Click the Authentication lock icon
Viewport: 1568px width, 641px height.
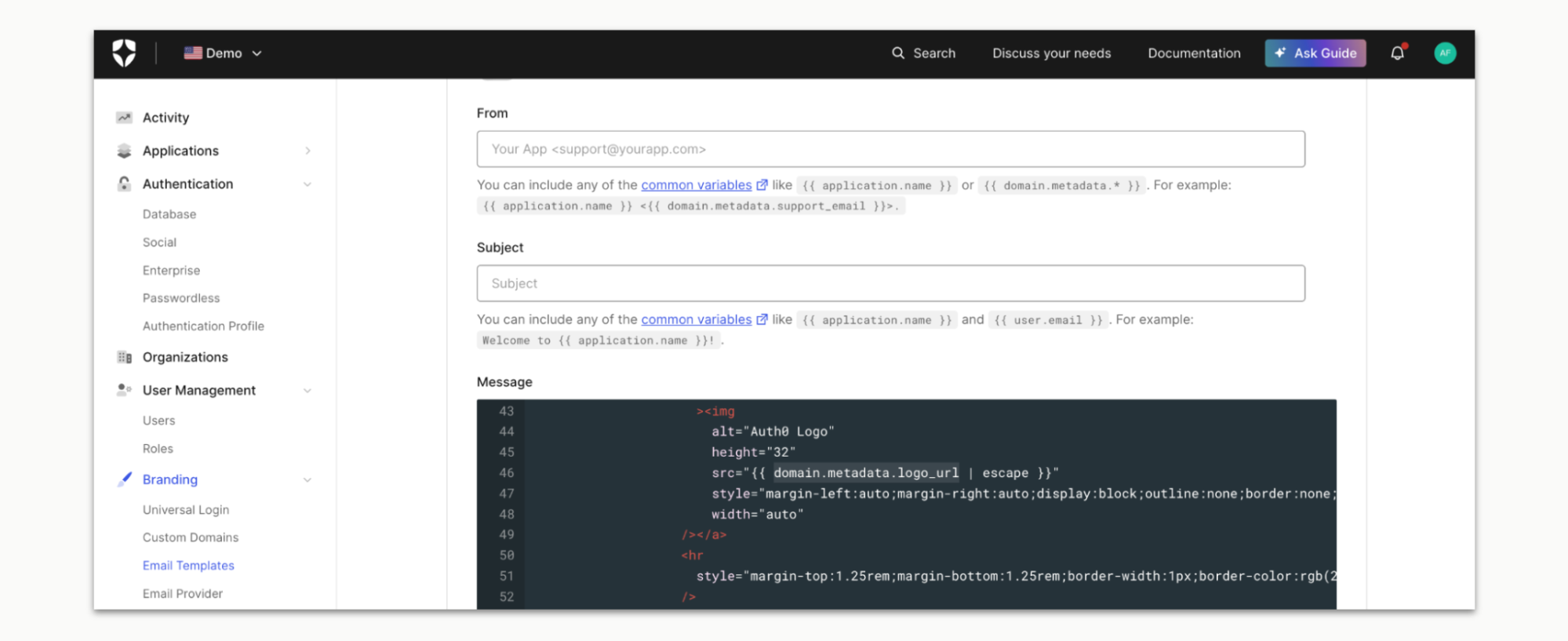(124, 184)
